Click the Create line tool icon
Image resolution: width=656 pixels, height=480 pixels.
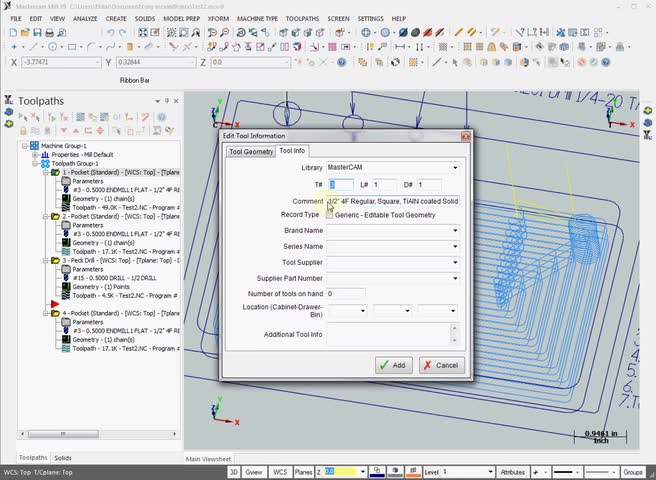tap(33, 47)
